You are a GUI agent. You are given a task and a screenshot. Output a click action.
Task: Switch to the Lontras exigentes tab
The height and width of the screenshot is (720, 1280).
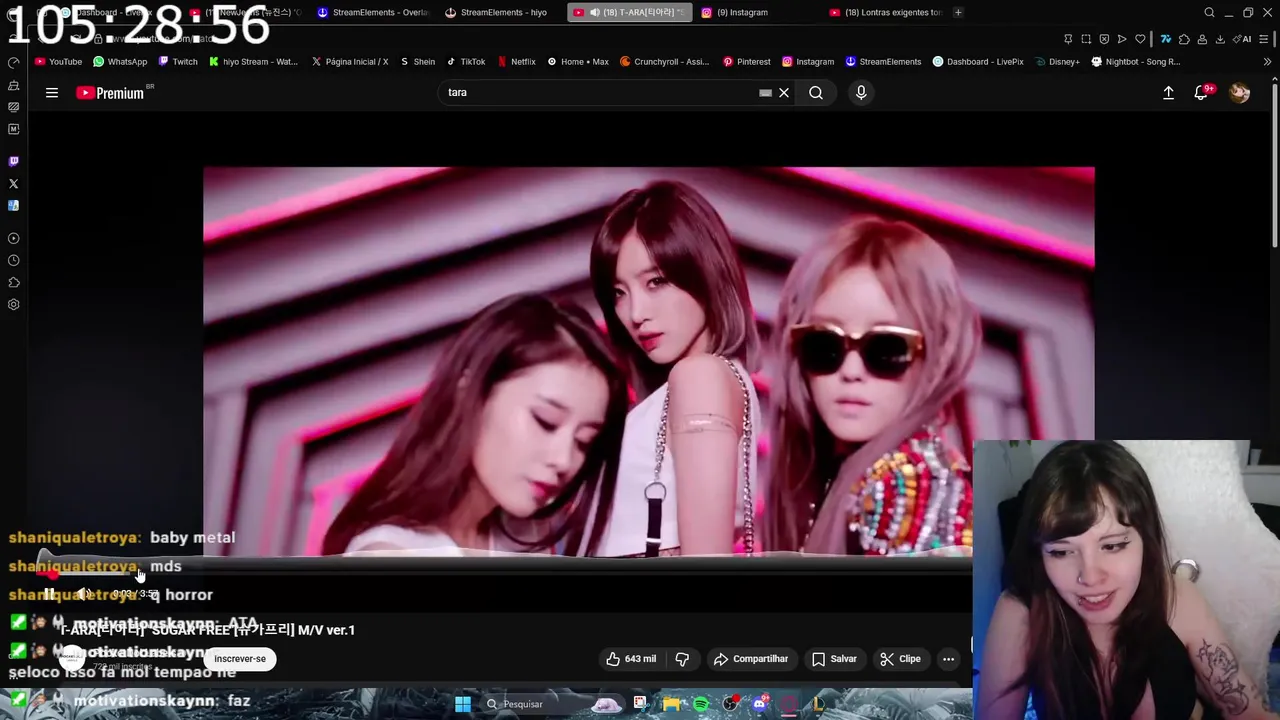click(x=886, y=12)
